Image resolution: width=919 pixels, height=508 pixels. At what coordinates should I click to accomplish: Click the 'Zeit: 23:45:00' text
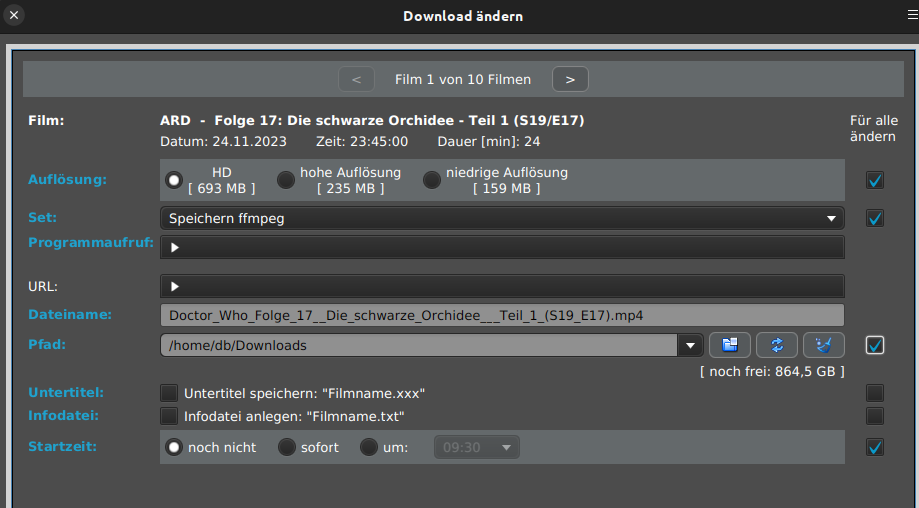[x=362, y=141]
